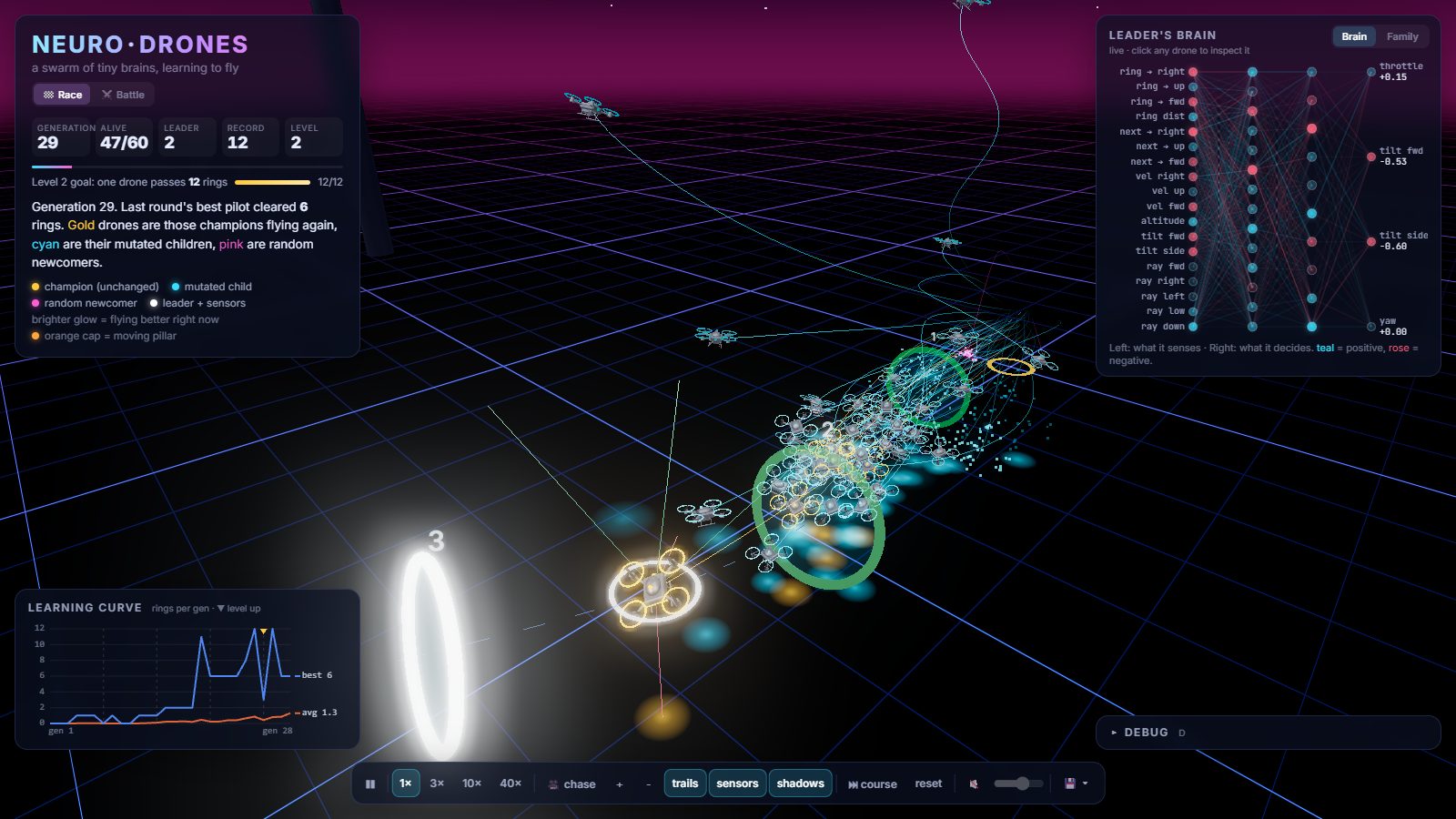Toggle mute speaker icon

coord(974,784)
